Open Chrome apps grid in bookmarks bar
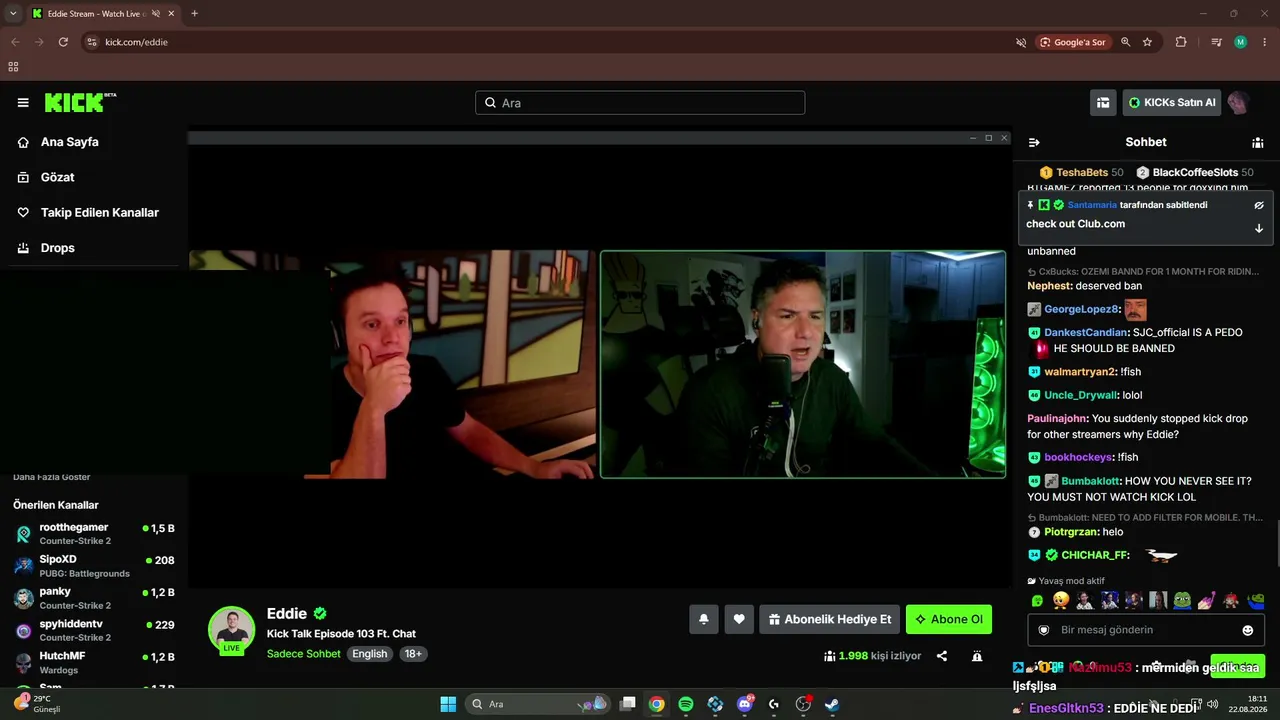 (13, 67)
